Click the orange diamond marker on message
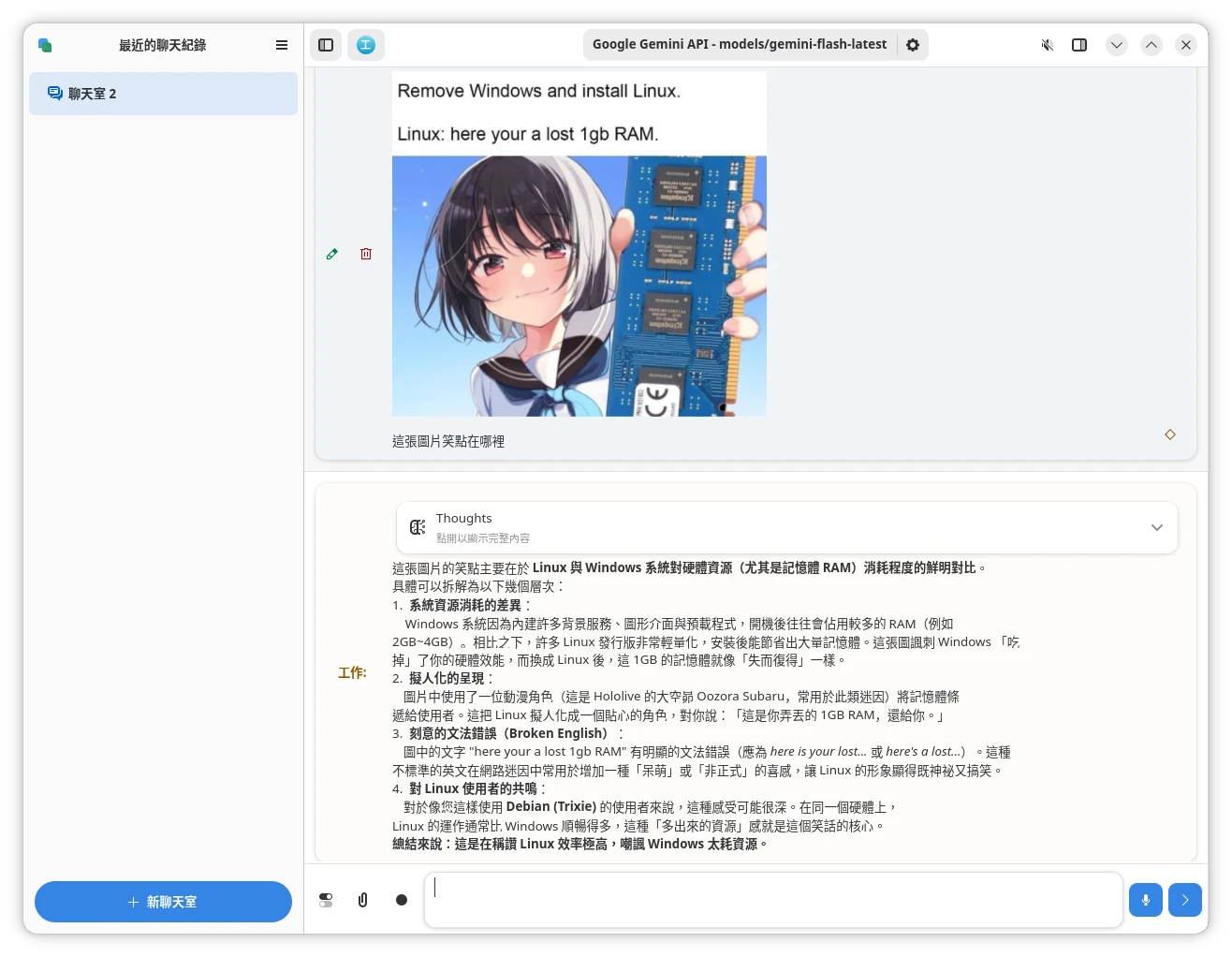Screen dimensions: 1232x957 1170,434
